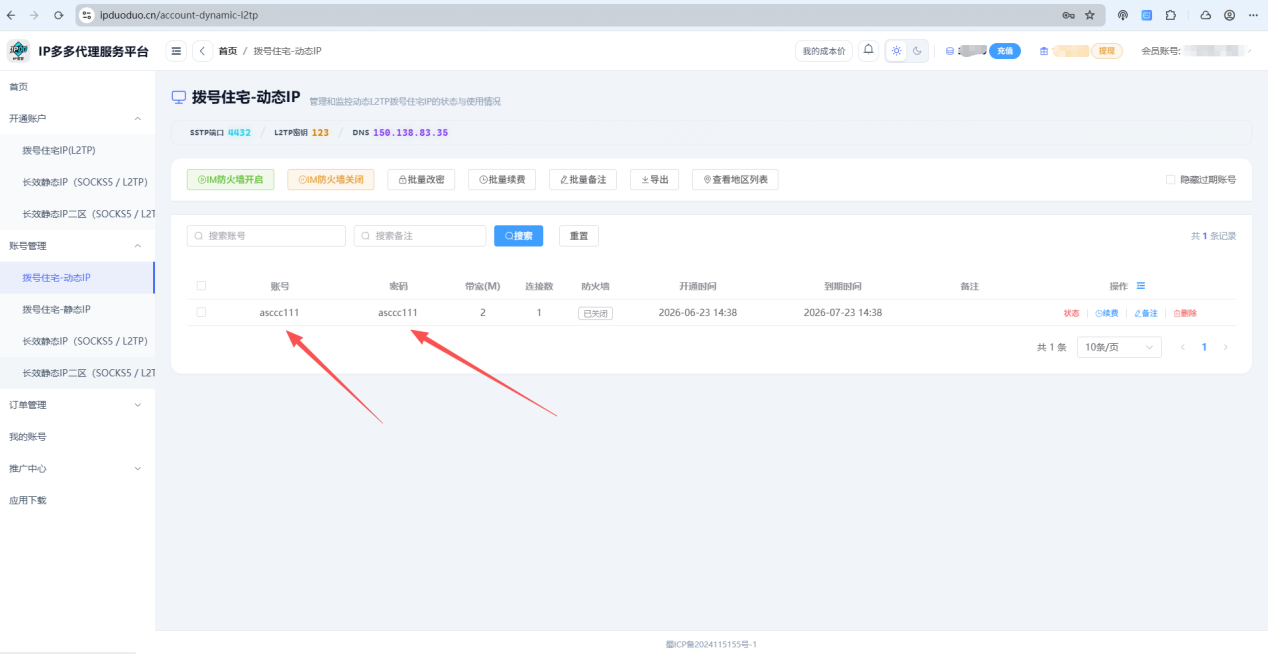Click the browser back arrow
Image resolution: width=1268 pixels, height=654 pixels.
(x=11, y=15)
